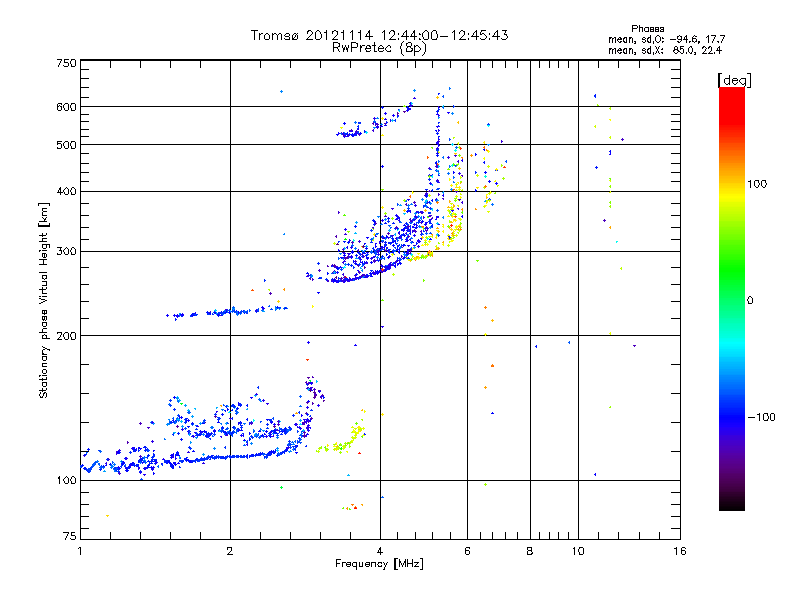The image size is (800, 600).
Task: Click the 'Stationary phase Virtual Height [km]' axis label
Action: point(44,300)
